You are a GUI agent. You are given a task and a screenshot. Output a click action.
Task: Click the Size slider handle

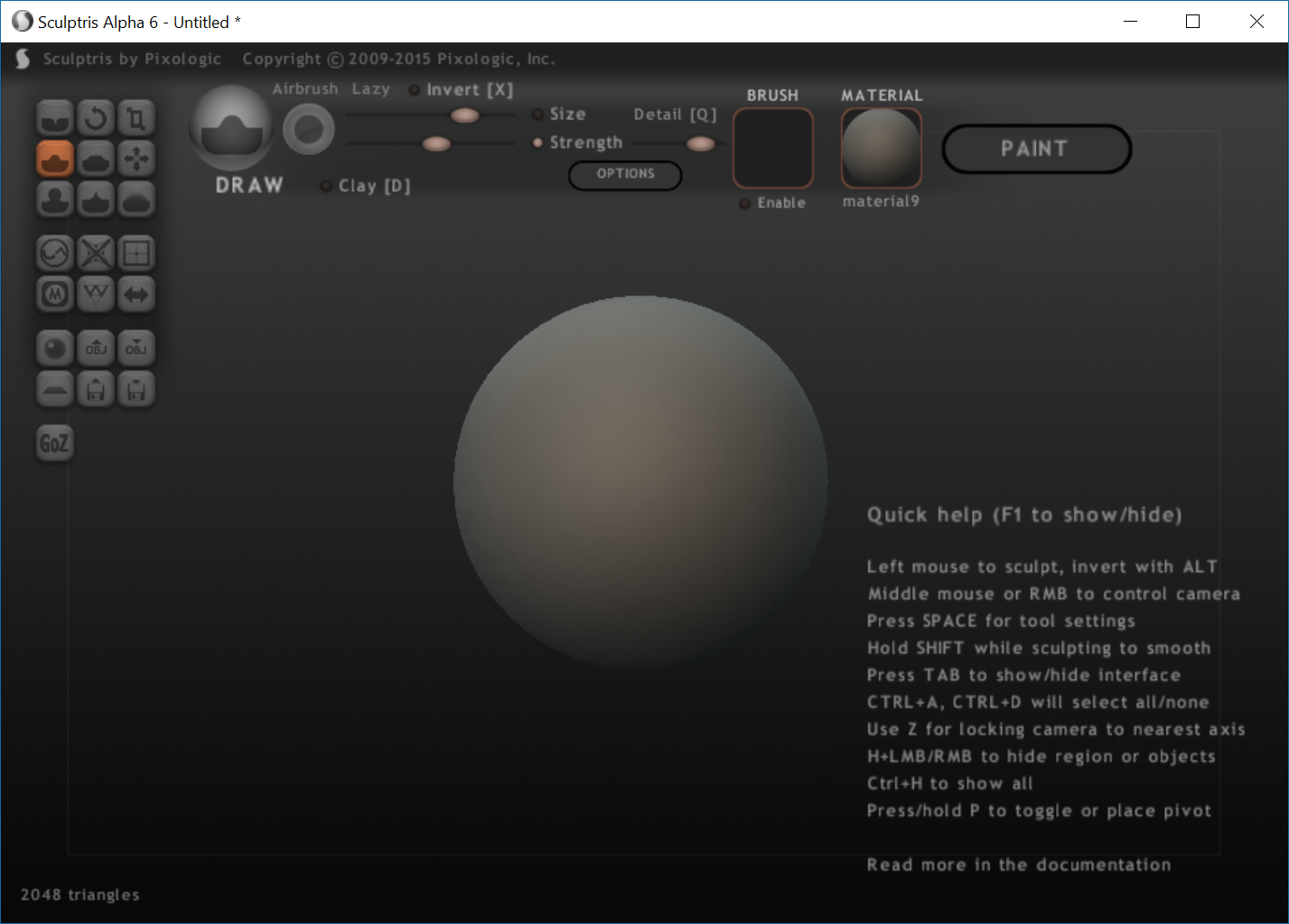[464, 115]
